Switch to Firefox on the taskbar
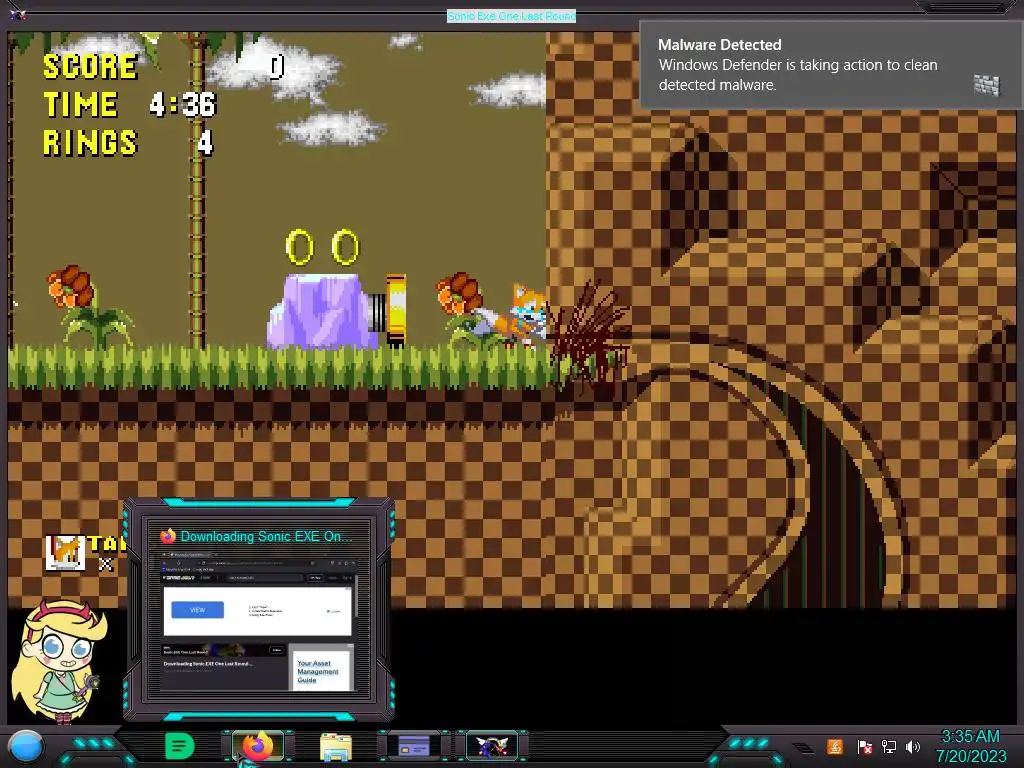The height and width of the screenshot is (768, 1024). [258, 746]
